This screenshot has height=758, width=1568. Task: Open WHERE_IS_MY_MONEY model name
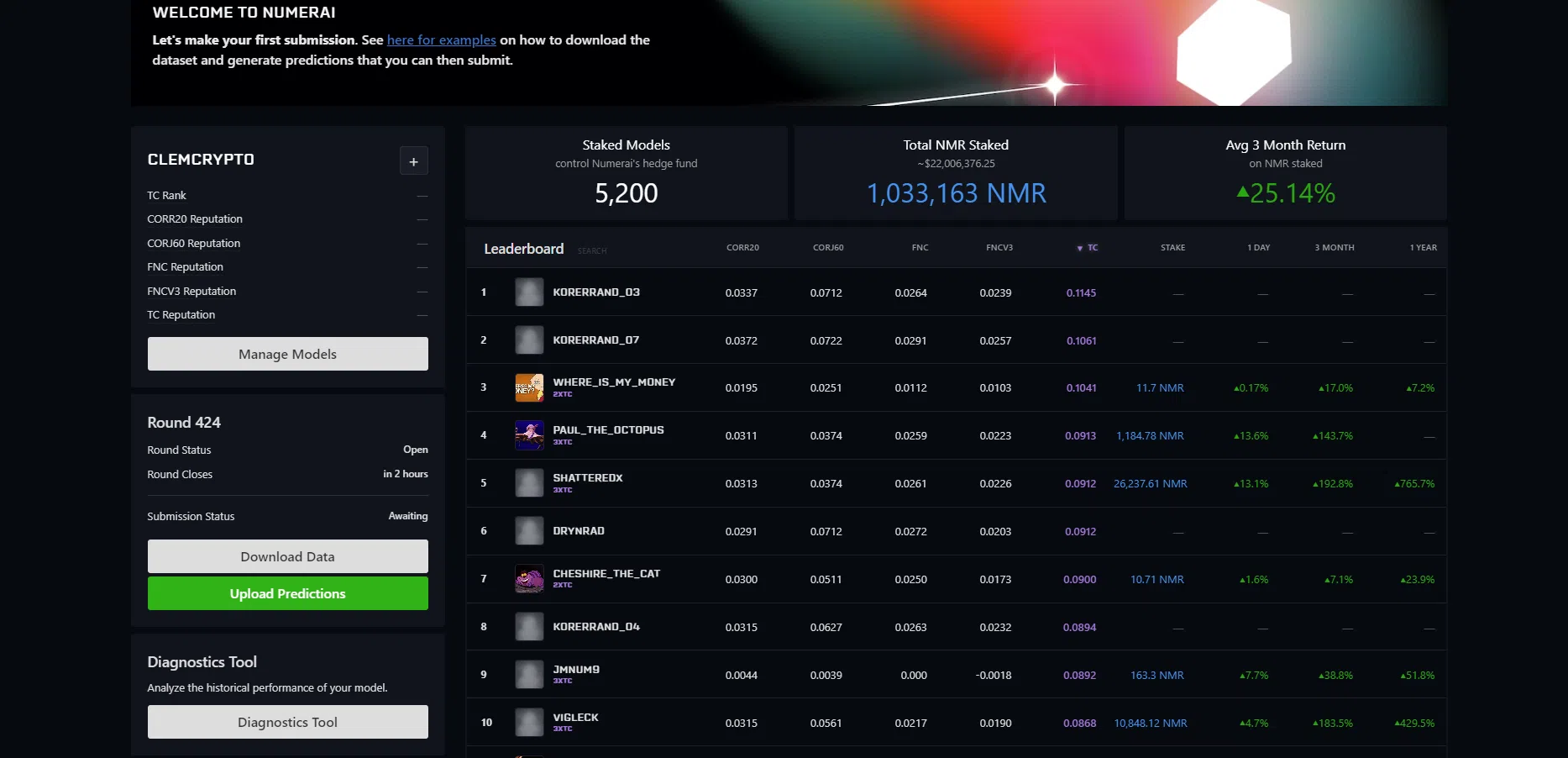click(x=614, y=382)
